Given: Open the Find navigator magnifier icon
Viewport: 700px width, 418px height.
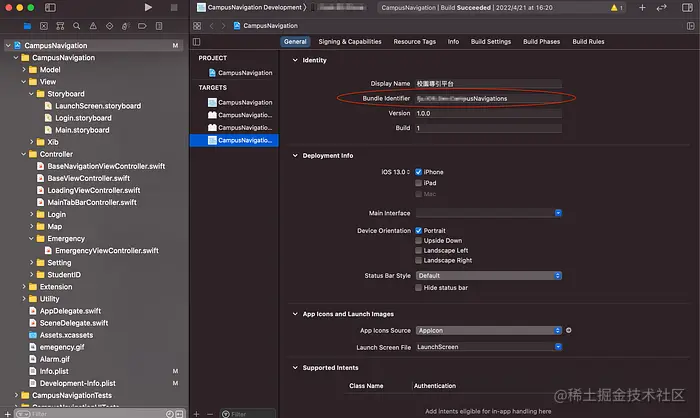Looking at the screenshot, I should click(77, 26).
